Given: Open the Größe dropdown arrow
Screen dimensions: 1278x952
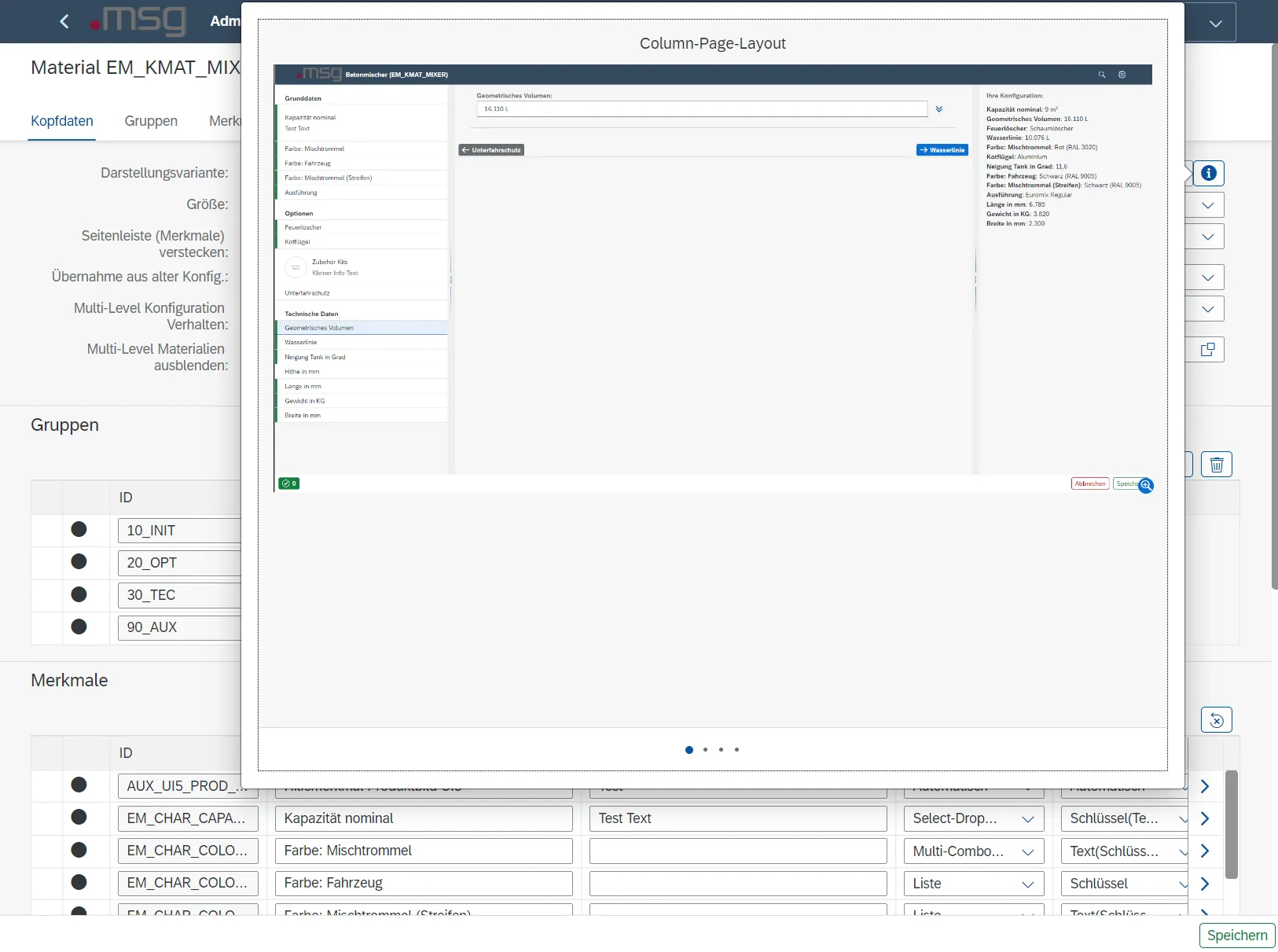Looking at the screenshot, I should 1208,205.
